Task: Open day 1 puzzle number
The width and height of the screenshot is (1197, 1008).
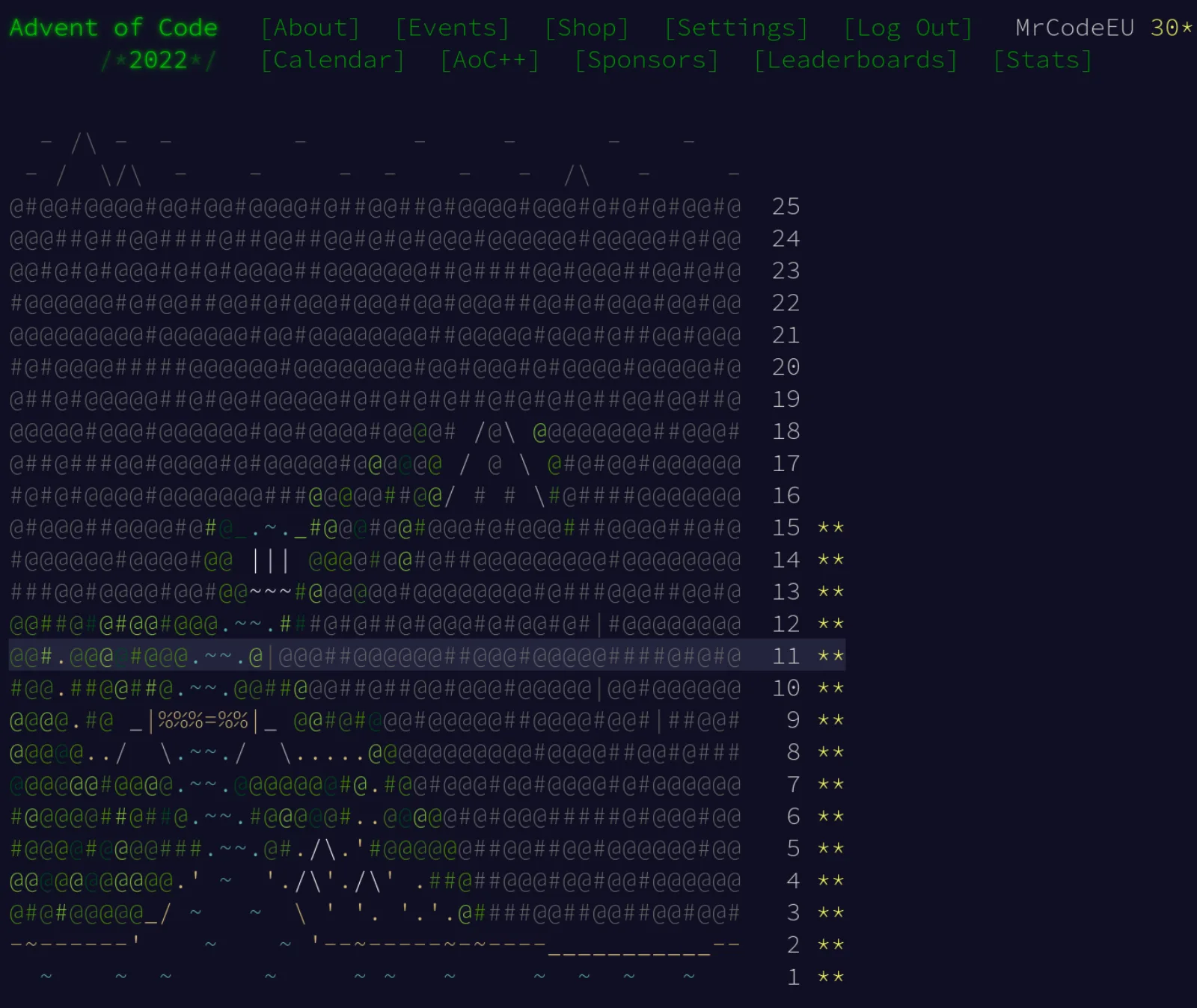Action: click(x=794, y=977)
